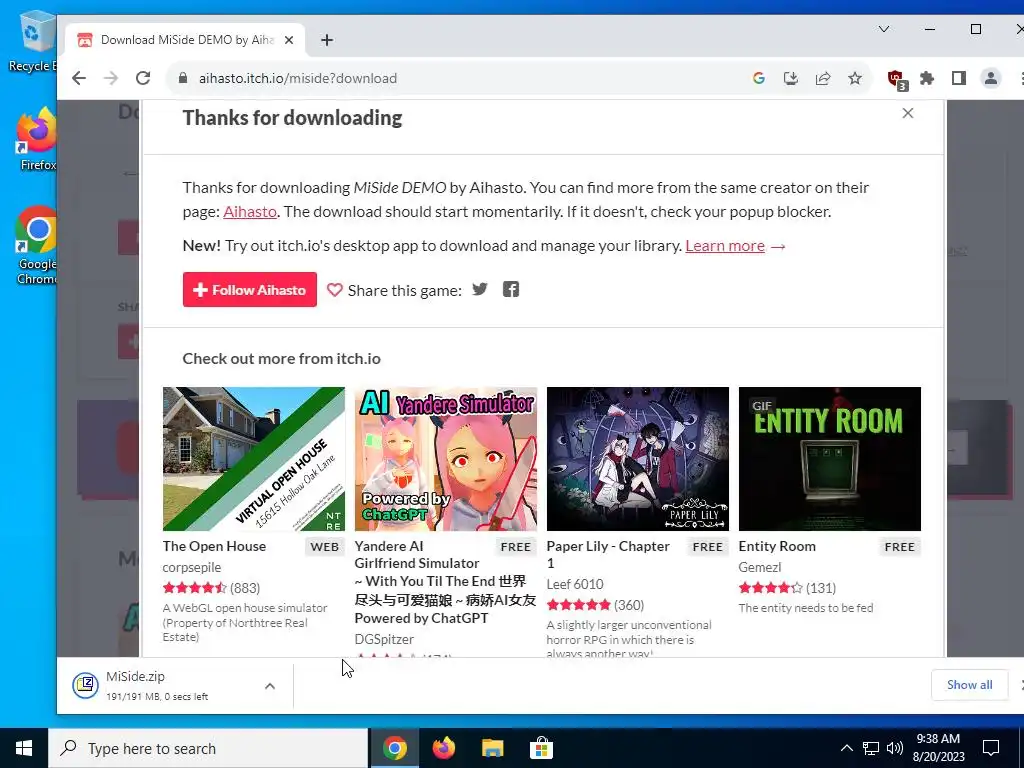Share this page via address bar icon

(x=823, y=78)
